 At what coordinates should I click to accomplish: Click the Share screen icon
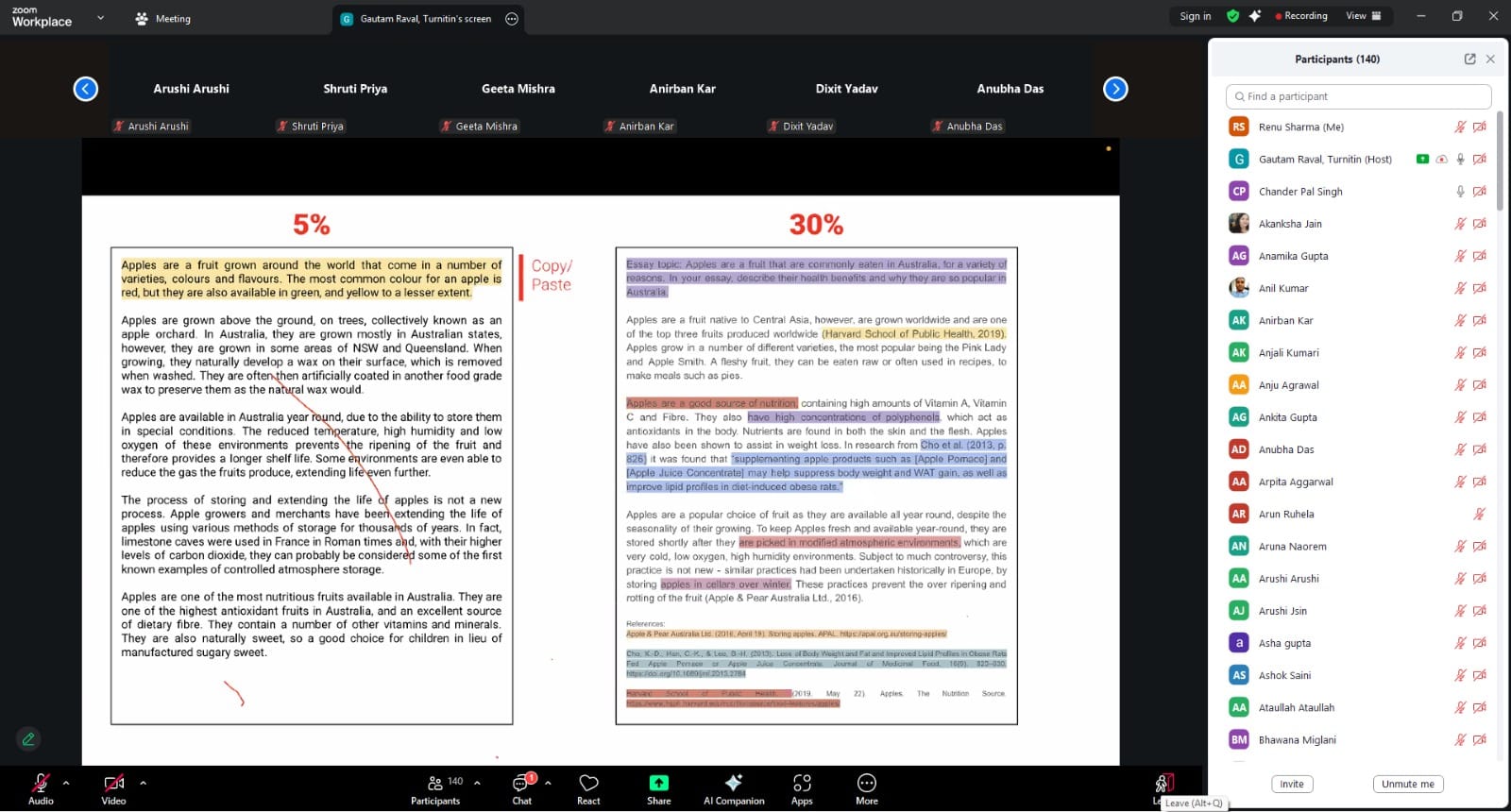click(x=658, y=788)
